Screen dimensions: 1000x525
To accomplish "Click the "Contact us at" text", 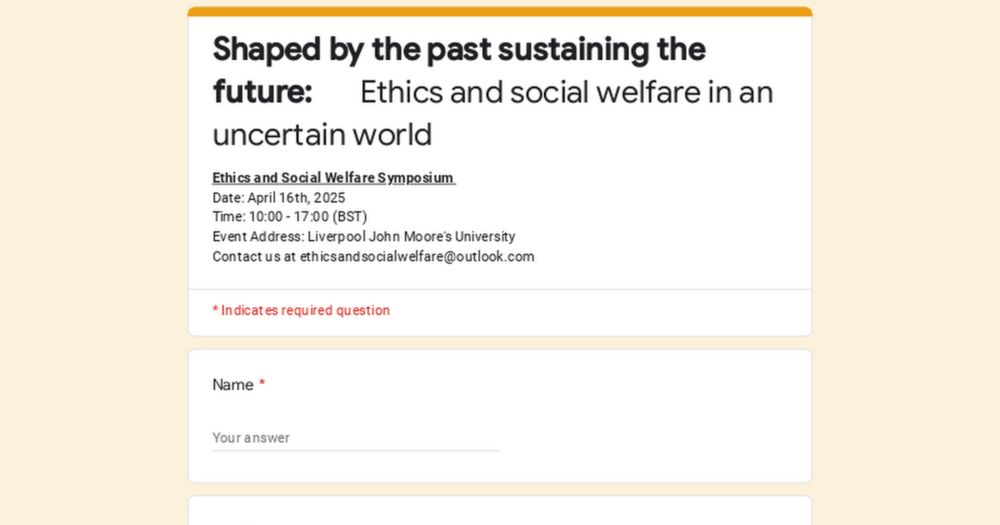I will click(x=254, y=257).
